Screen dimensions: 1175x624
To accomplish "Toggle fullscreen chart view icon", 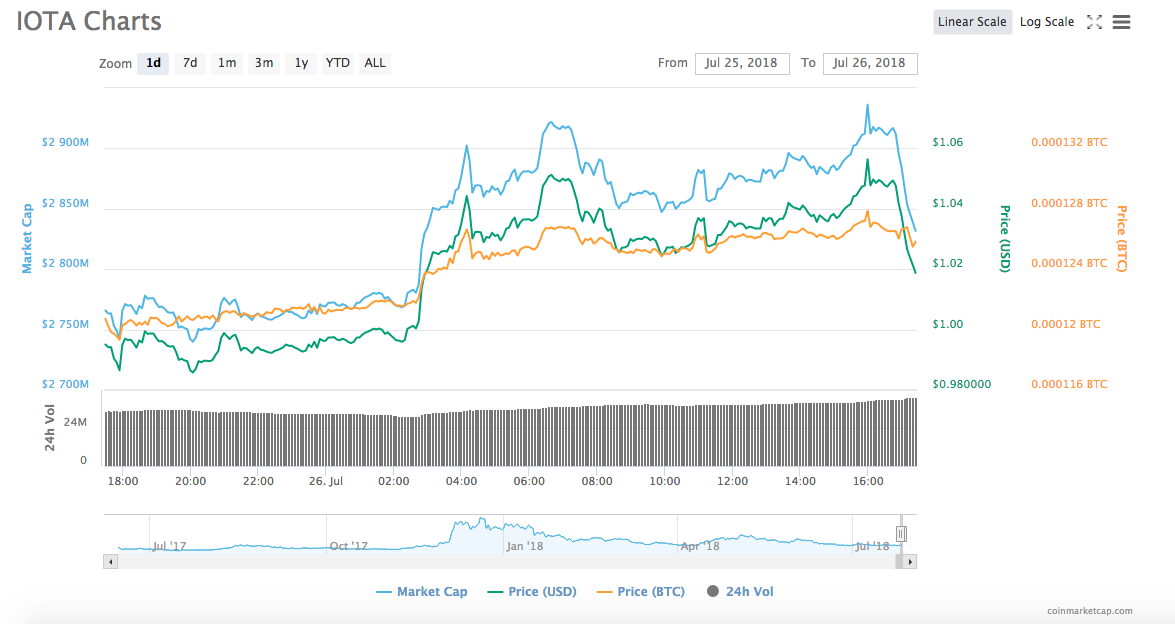I will [1094, 22].
